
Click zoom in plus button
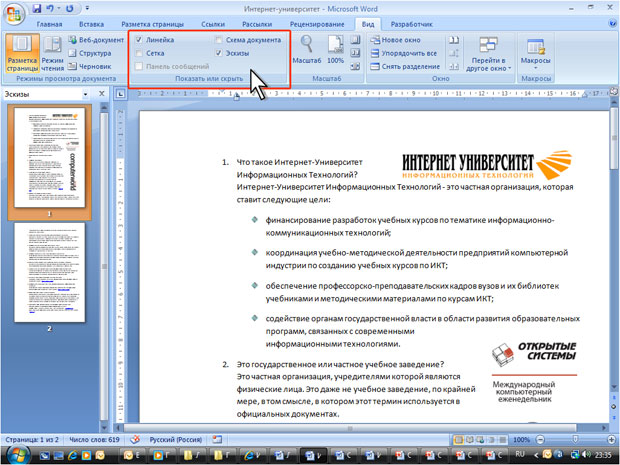pos(611,439)
